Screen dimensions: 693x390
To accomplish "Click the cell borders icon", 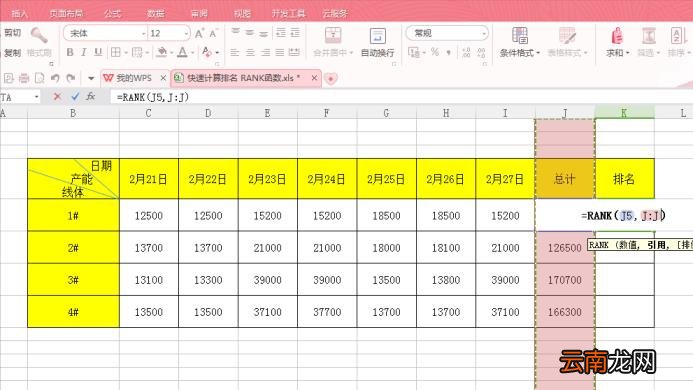I will click(116, 53).
